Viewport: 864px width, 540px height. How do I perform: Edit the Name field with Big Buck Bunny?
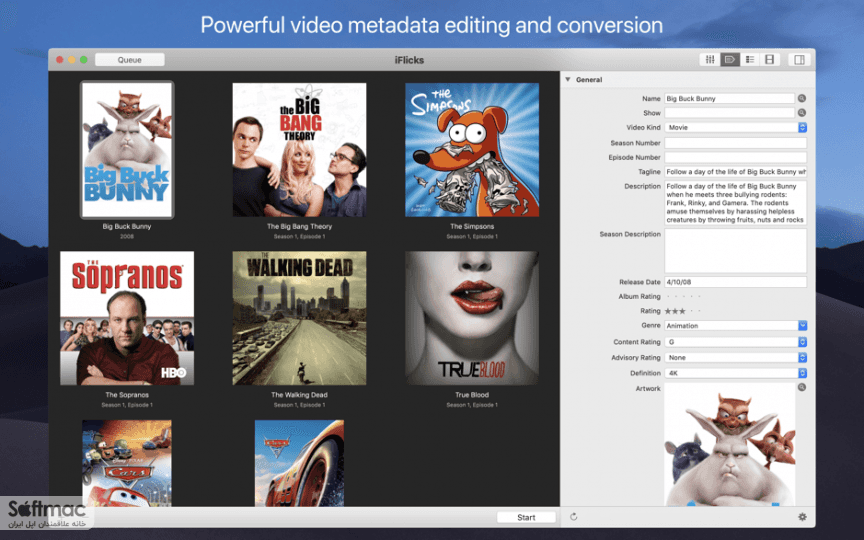(730, 98)
